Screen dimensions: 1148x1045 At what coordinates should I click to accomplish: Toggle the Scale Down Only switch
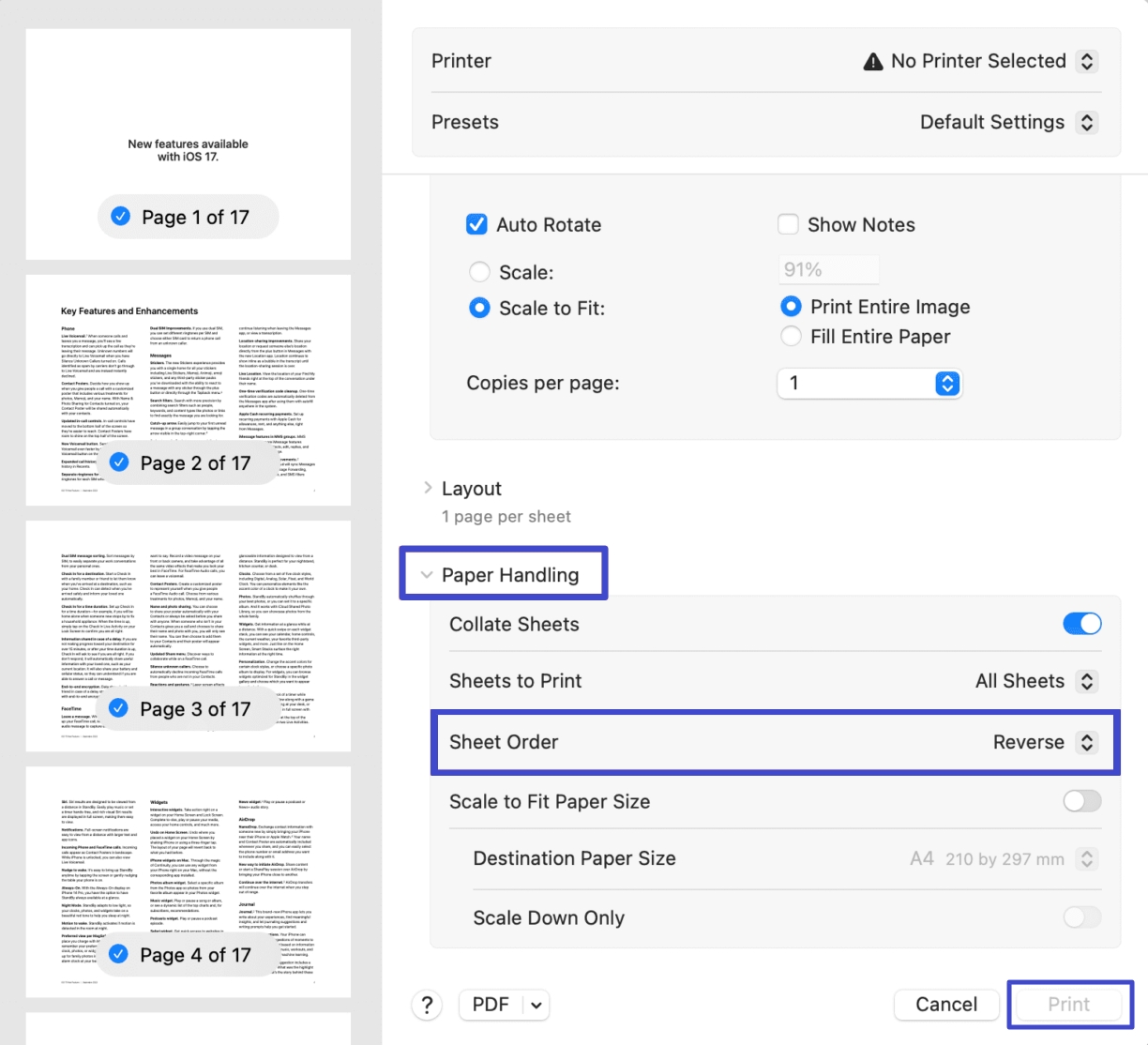pyautogui.click(x=1082, y=917)
